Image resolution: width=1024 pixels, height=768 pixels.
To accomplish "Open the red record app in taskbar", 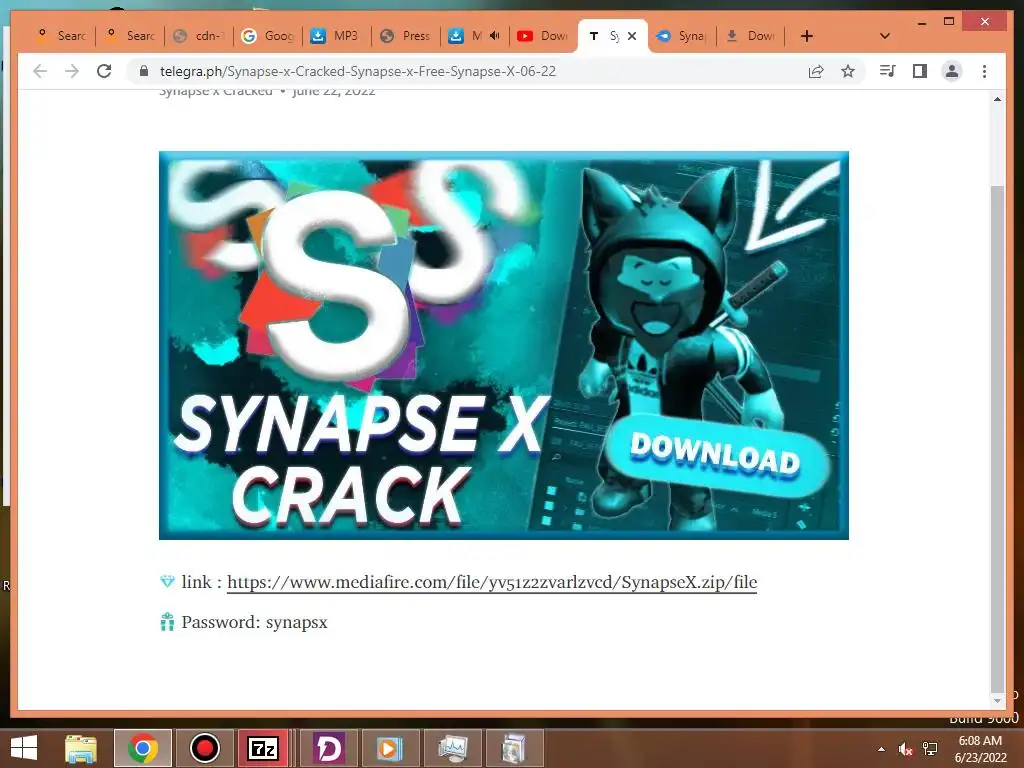I will (x=204, y=748).
